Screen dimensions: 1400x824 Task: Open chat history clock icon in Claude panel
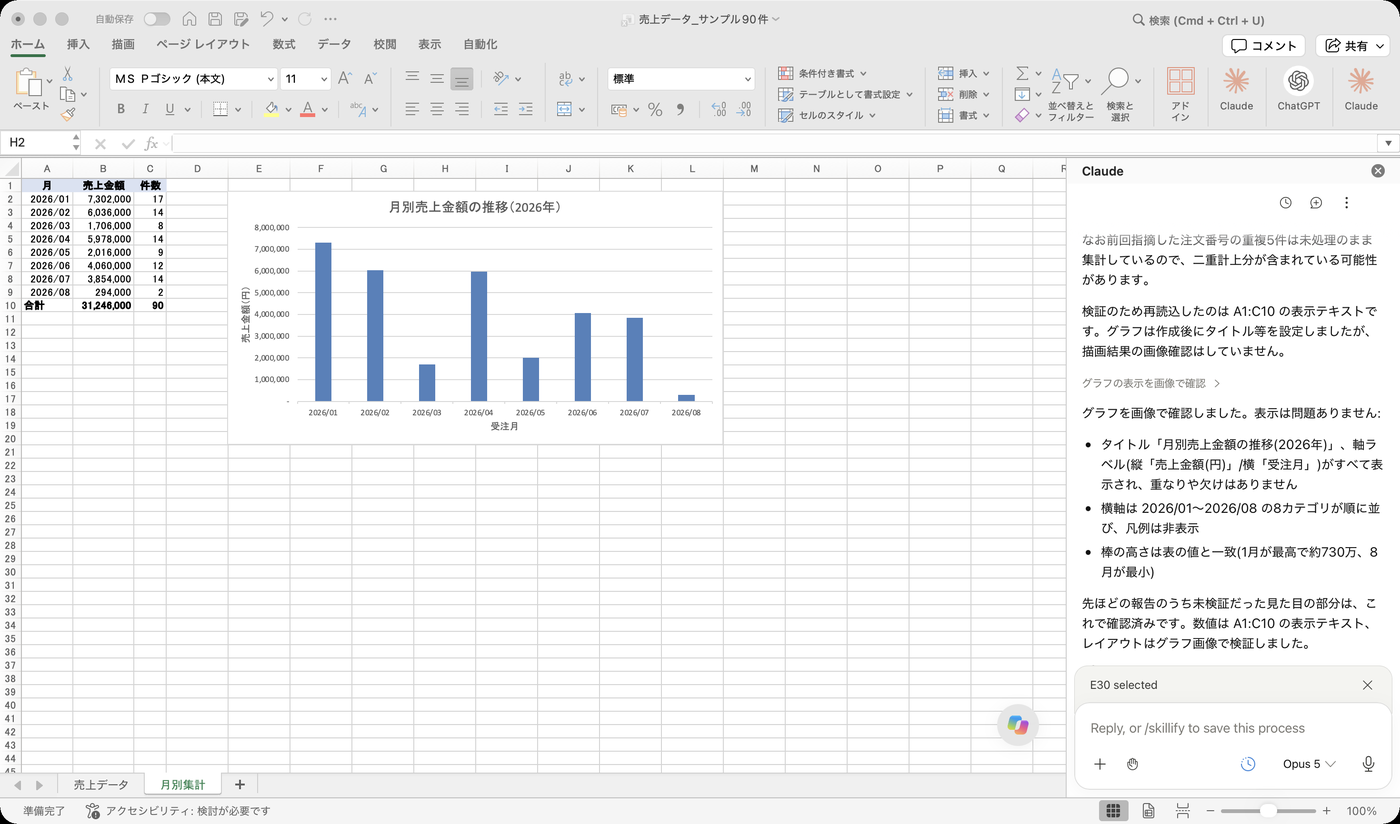(1286, 203)
